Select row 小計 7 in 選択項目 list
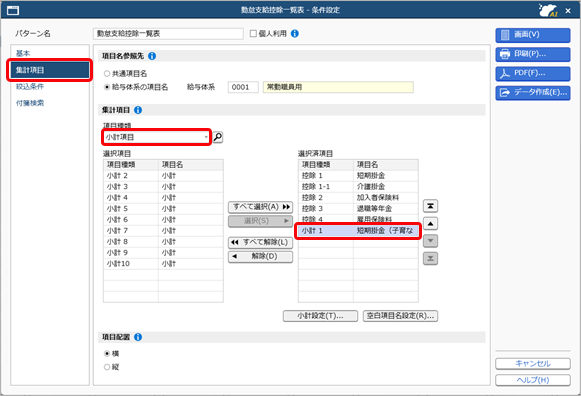The height and width of the screenshot is (396, 581). (163, 231)
